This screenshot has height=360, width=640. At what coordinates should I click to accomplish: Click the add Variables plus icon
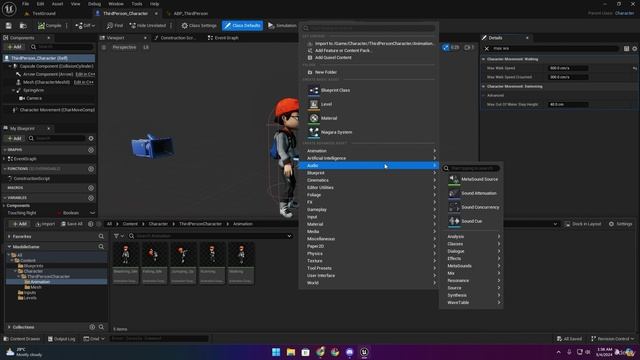click(91, 198)
